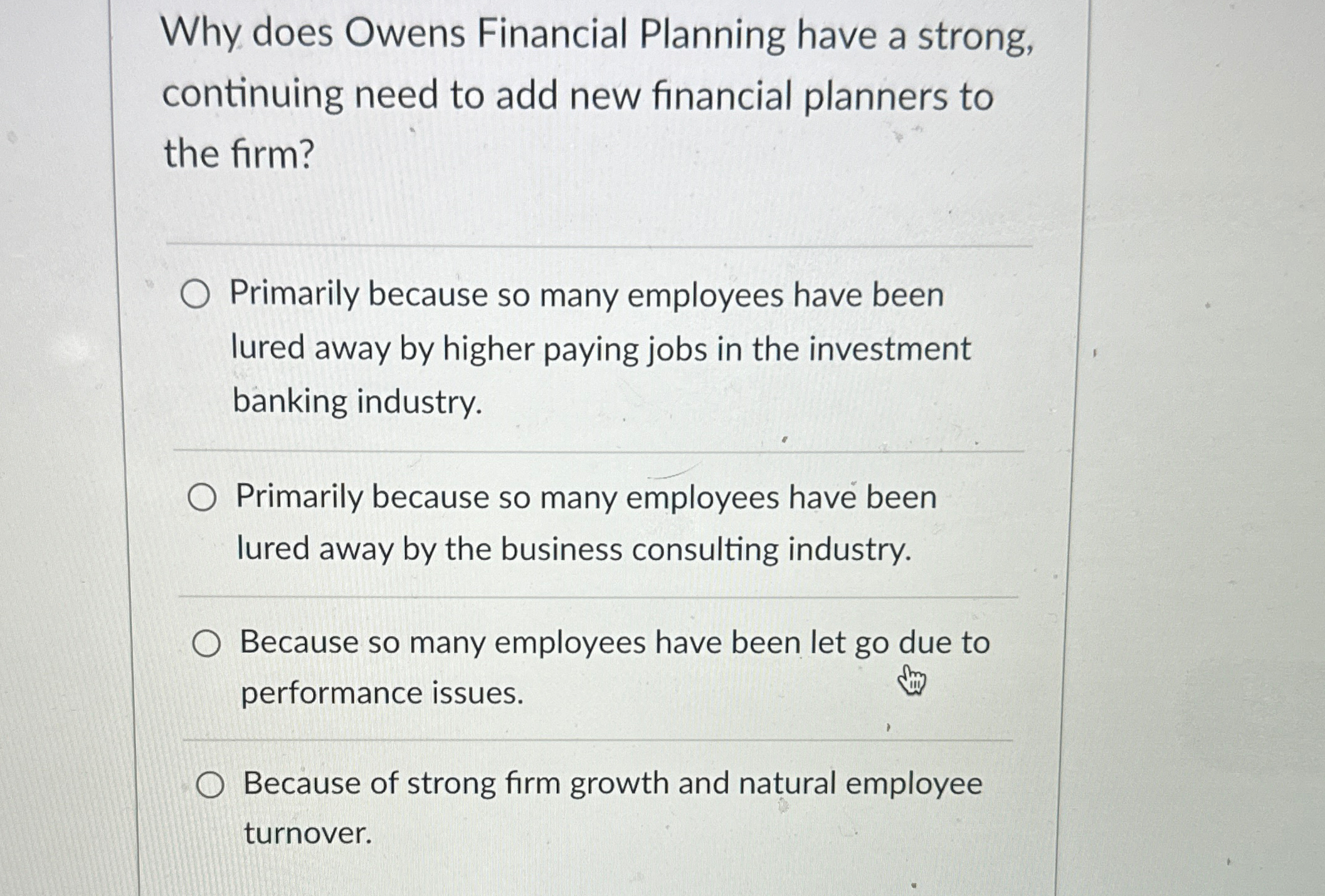This screenshot has height=896, width=1325.
Task: Click the word "turnover." in the last answer
Action: tap(308, 834)
